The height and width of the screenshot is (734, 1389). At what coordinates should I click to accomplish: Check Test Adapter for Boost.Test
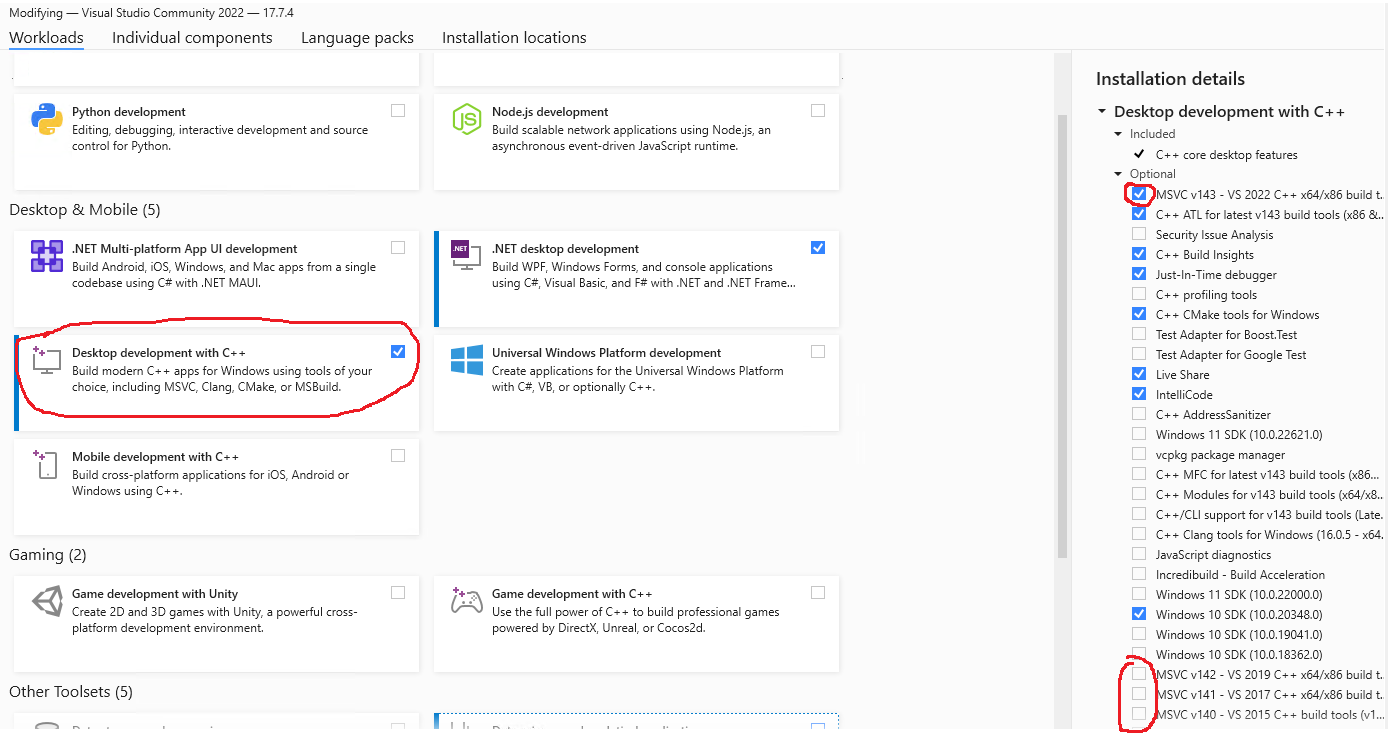(1139, 334)
